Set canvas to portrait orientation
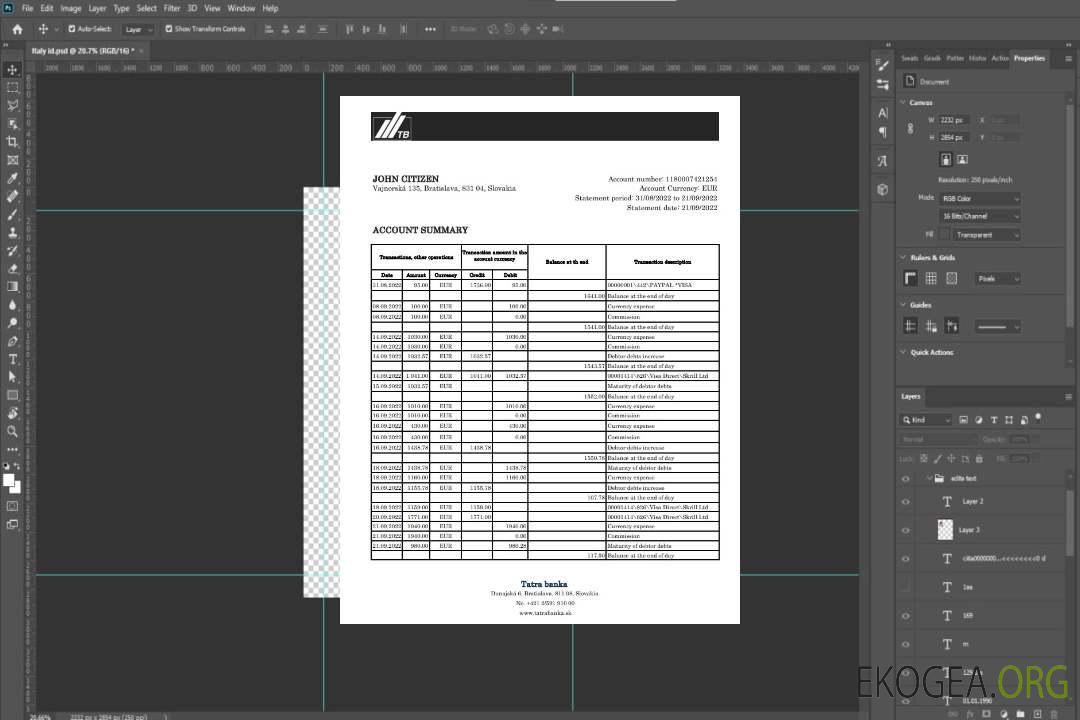This screenshot has width=1080, height=720. point(946,160)
